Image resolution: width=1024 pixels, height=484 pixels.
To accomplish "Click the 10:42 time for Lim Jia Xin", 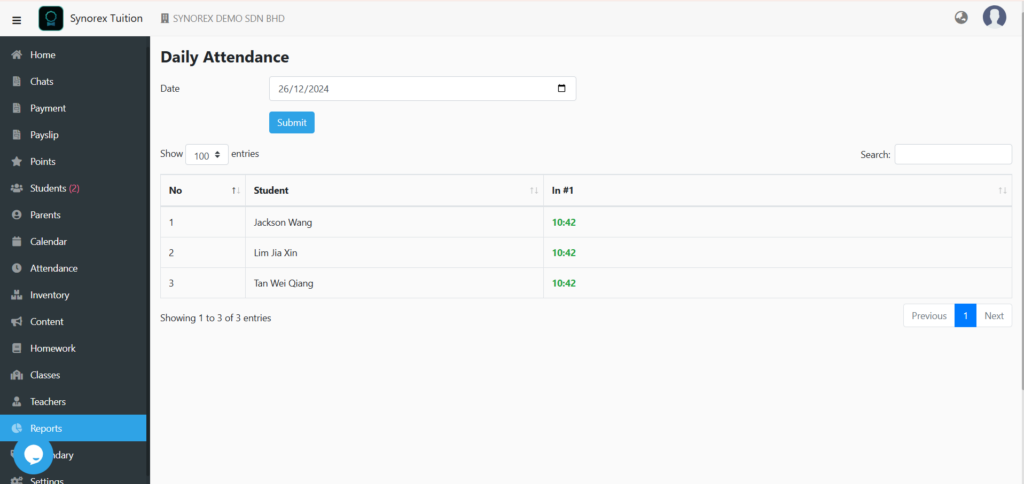I will point(564,253).
